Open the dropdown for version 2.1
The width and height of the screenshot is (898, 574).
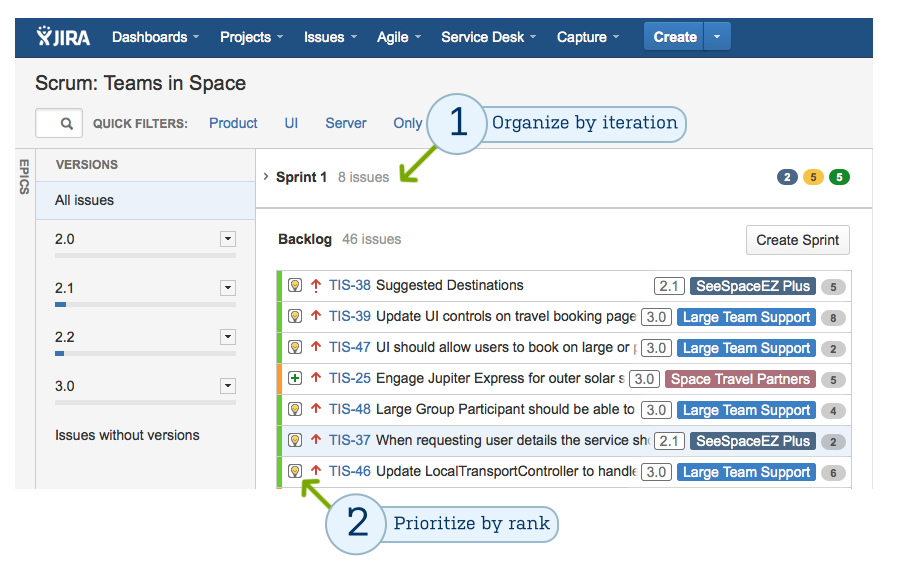[228, 288]
